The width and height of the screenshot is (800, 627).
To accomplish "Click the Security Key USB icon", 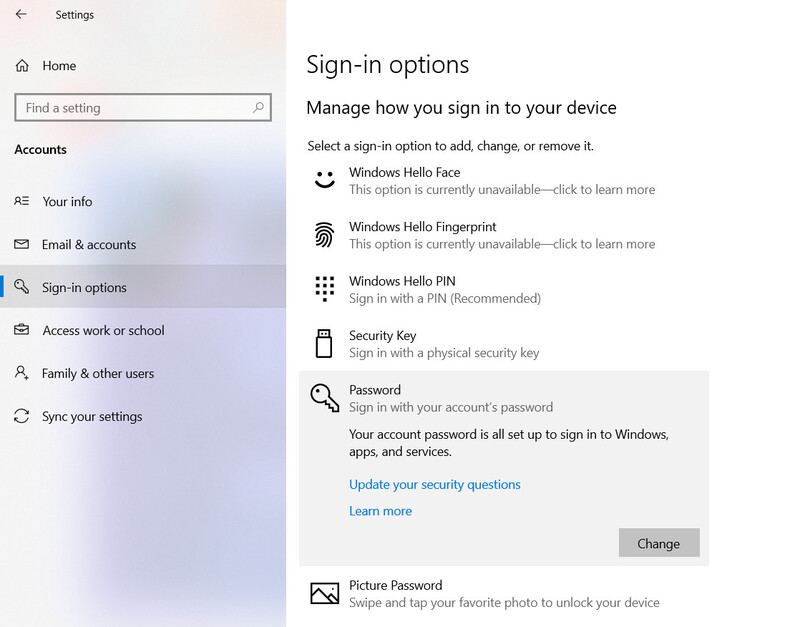I will pyautogui.click(x=323, y=343).
